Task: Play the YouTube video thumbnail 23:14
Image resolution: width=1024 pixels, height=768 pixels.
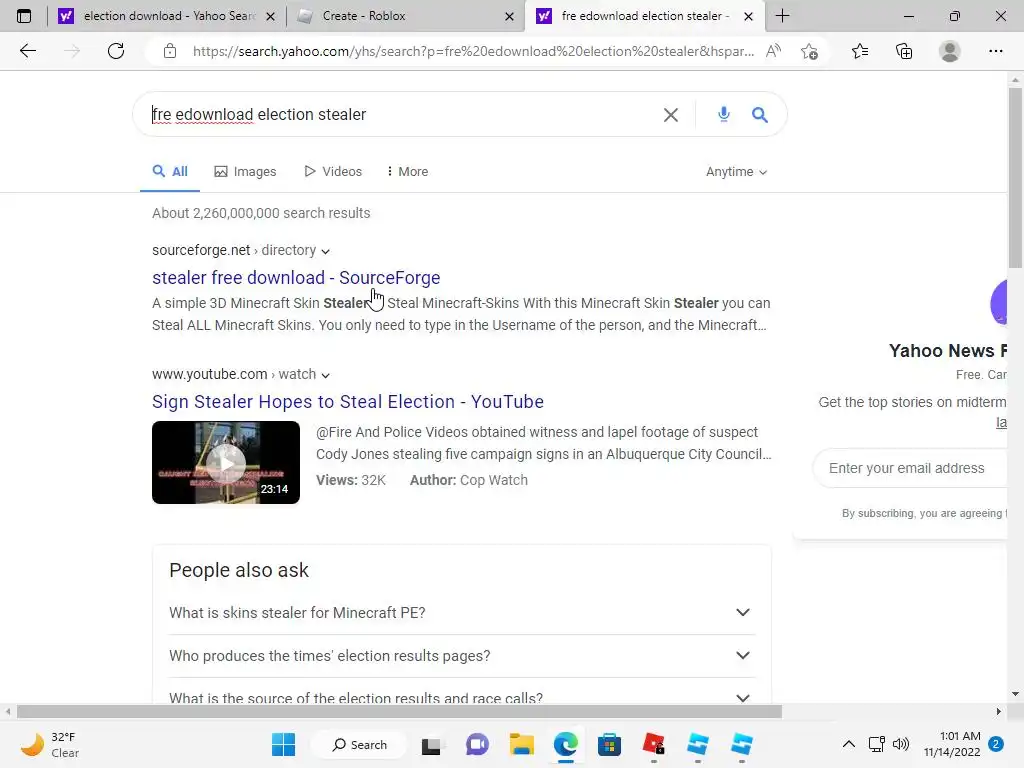Action: 226,462
